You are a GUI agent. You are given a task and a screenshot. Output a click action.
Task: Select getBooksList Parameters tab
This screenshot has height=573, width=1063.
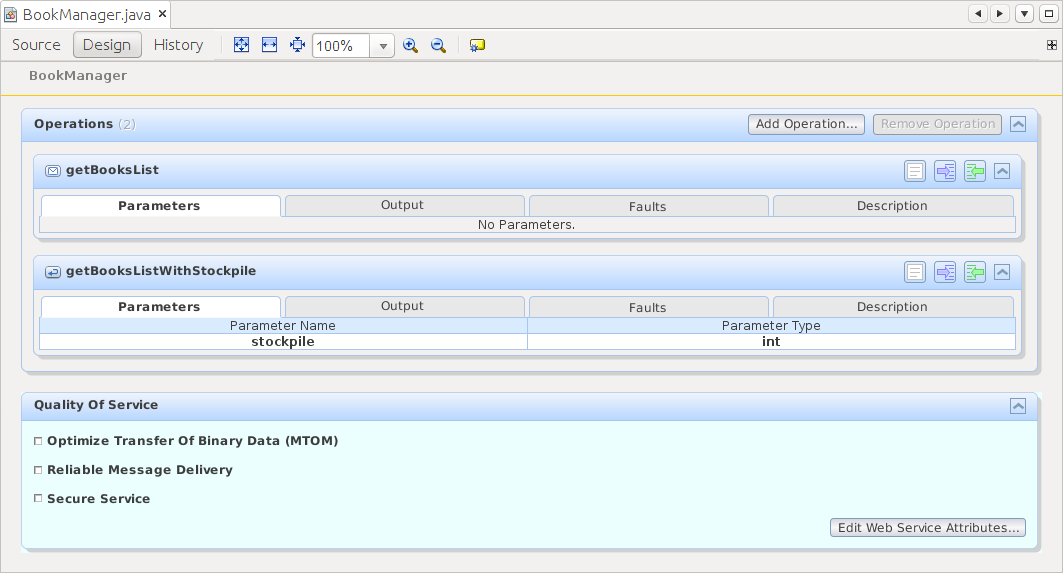point(161,205)
